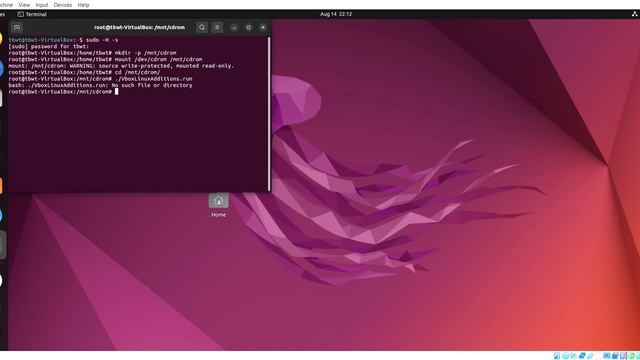Viewport: 640px width, 360px height.
Task: Click the 'mkdir -p /mnt/cdrom' command line
Action: point(92,53)
